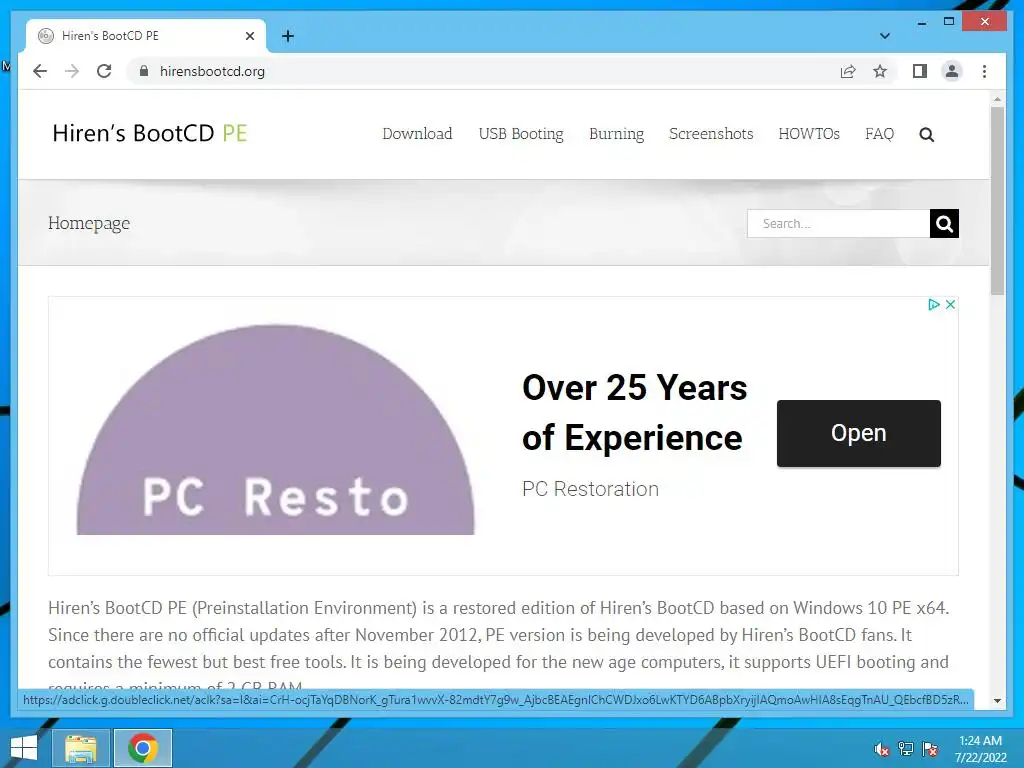Close the ad with the X icon
Viewport: 1024px width, 768px height.
tap(950, 304)
